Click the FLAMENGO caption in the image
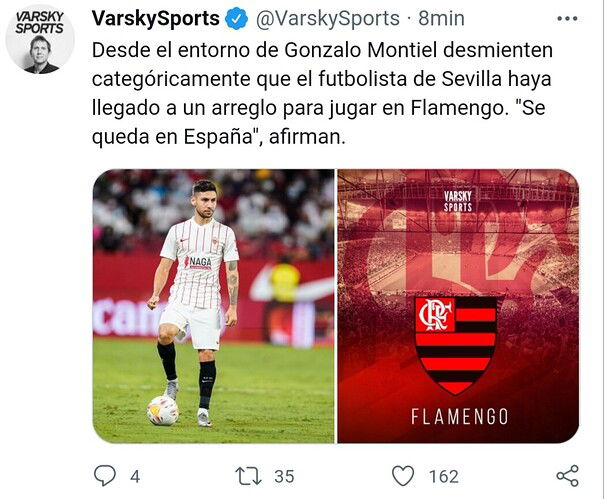Screen dimensions: 604x499 460,417
